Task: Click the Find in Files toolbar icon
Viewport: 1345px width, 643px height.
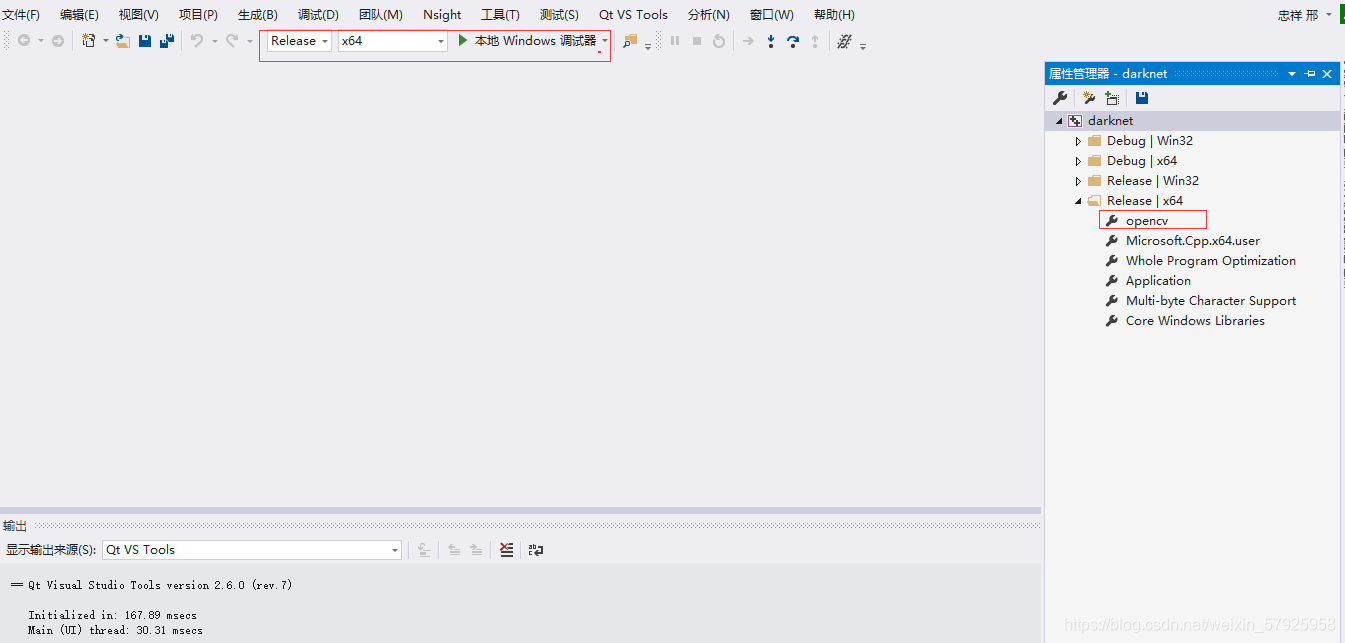Action: (x=630, y=41)
